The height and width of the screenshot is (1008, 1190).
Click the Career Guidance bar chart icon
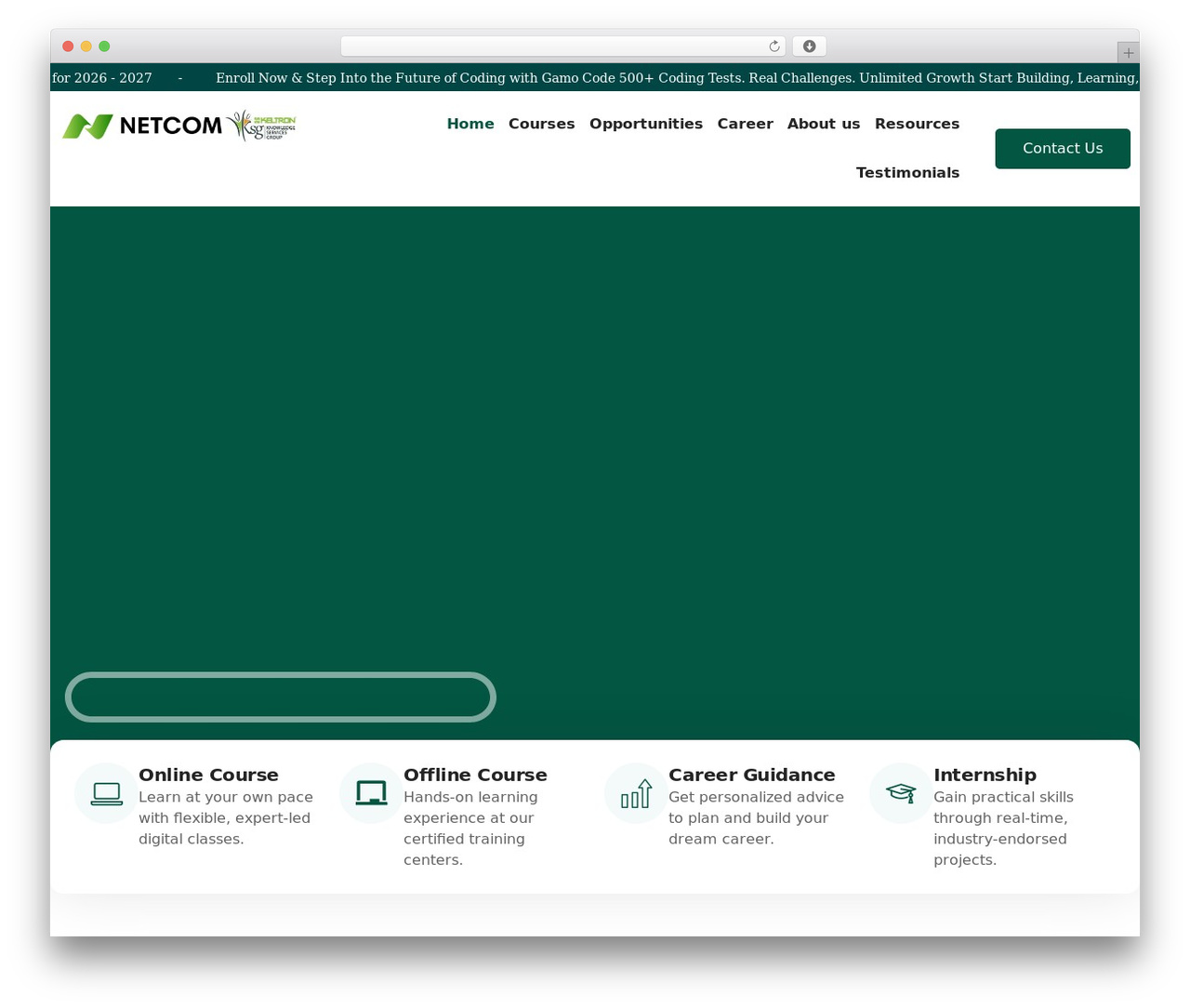coord(637,793)
